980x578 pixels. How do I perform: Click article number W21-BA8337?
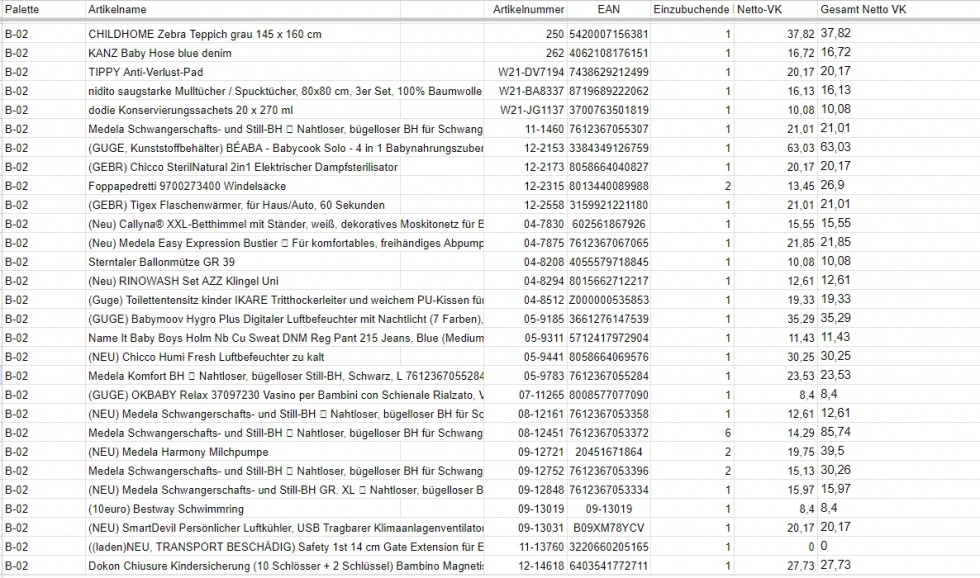click(x=531, y=91)
